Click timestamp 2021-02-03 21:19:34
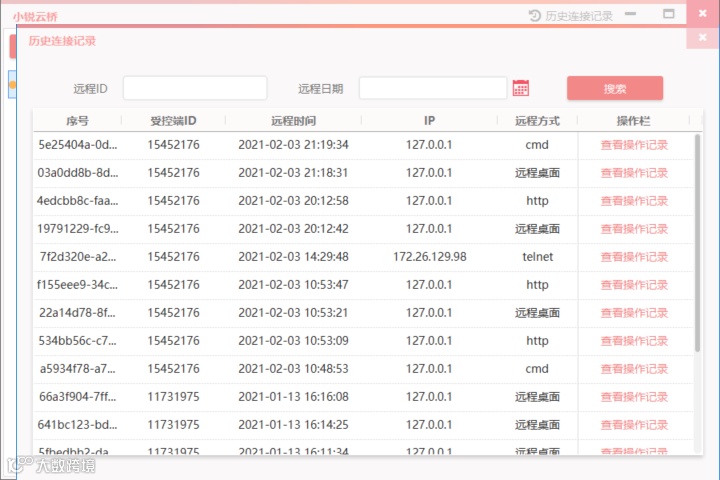Image resolution: width=720 pixels, height=480 pixels. (293, 145)
